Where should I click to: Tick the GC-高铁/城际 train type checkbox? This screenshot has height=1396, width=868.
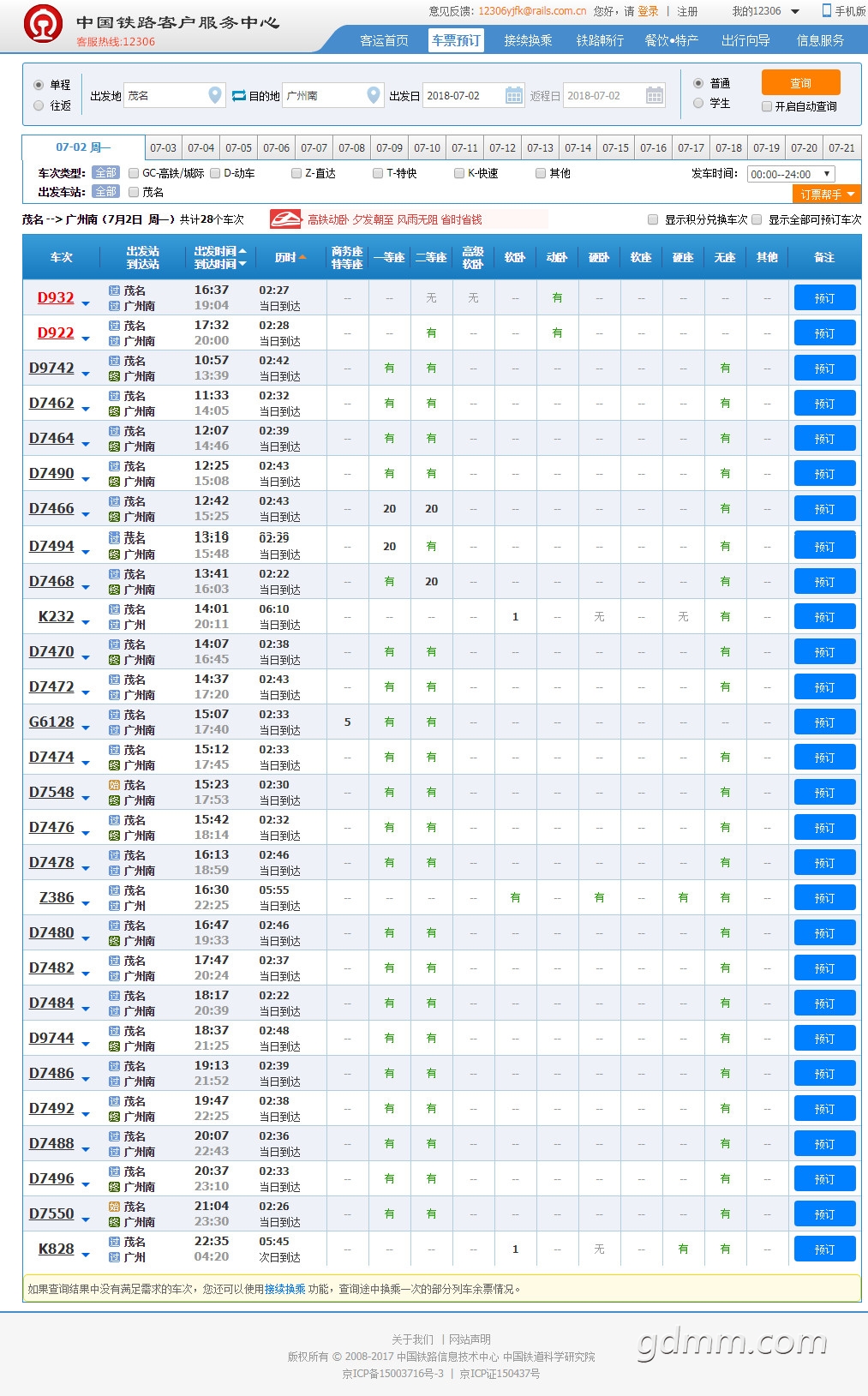(x=134, y=173)
